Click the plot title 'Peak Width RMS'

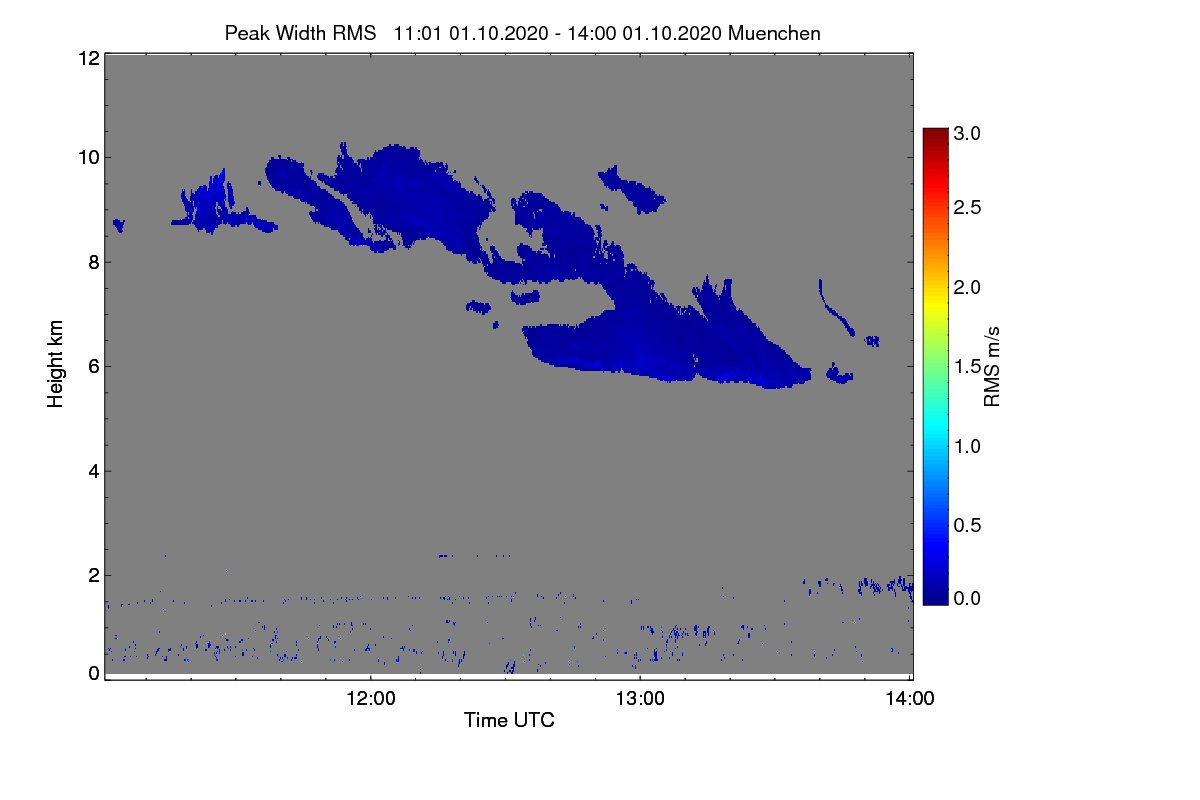click(x=300, y=33)
